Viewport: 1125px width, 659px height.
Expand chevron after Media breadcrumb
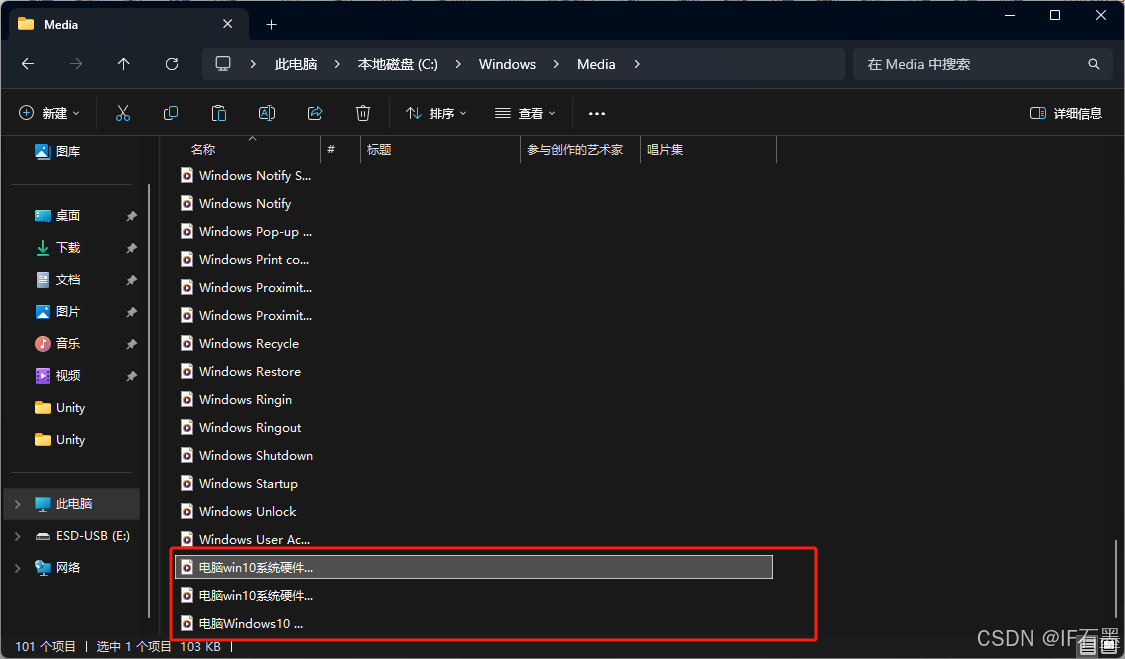click(x=636, y=64)
